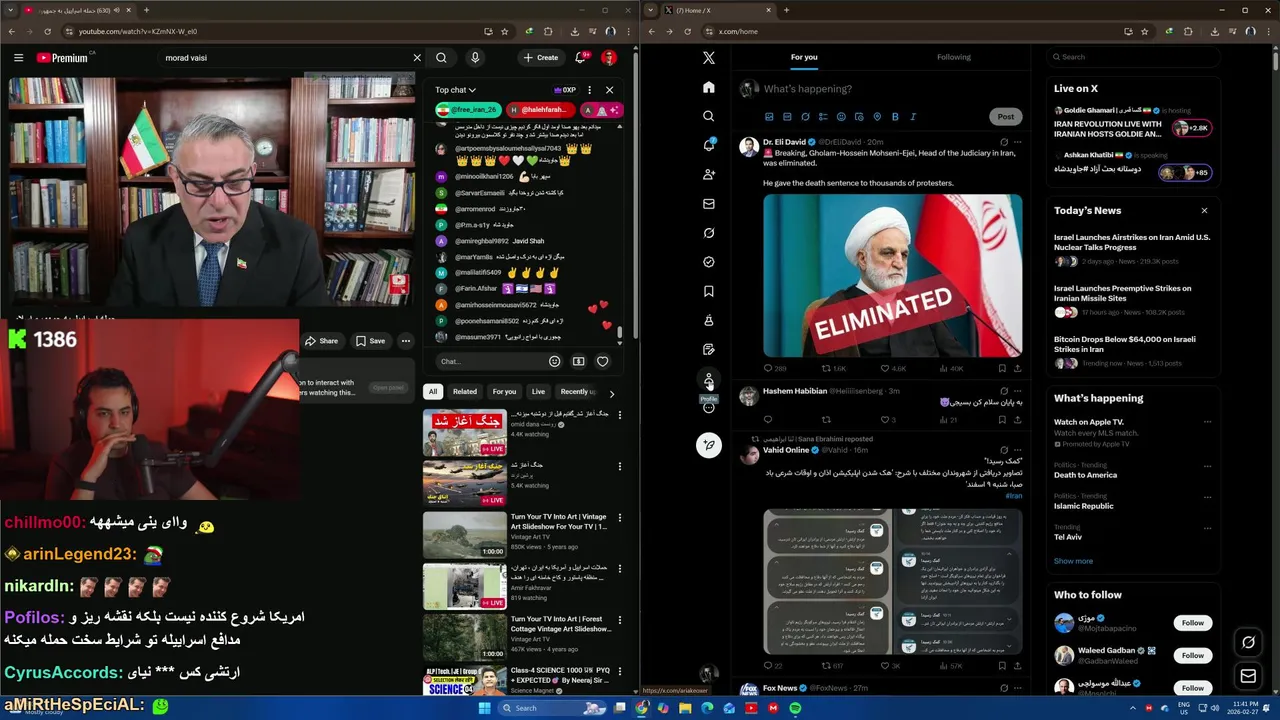Add media image icon in X composer

pyautogui.click(x=769, y=117)
